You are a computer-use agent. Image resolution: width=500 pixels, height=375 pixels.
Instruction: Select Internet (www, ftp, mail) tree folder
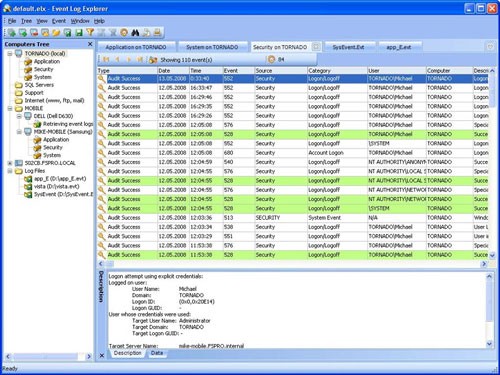[x=54, y=101]
